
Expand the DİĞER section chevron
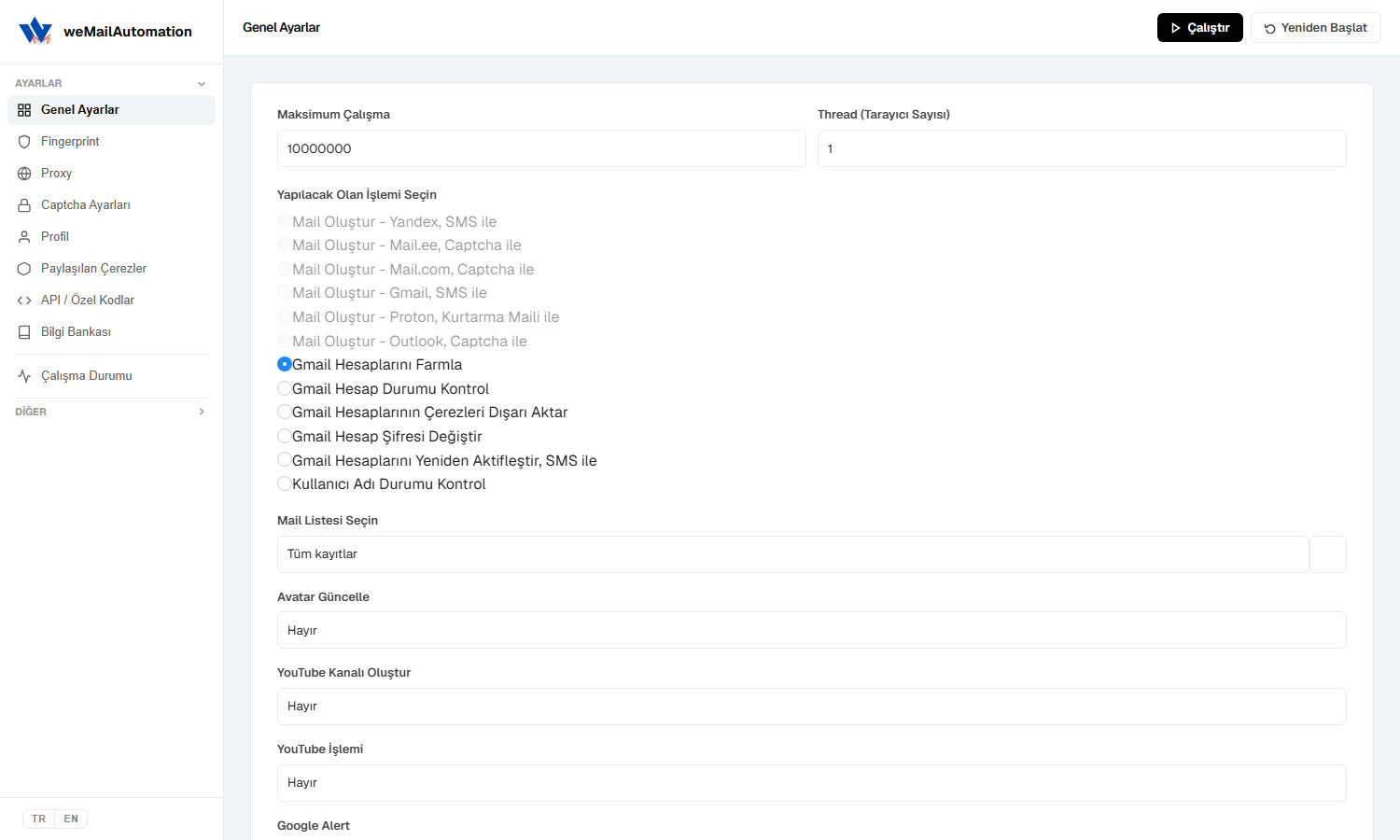[202, 412]
